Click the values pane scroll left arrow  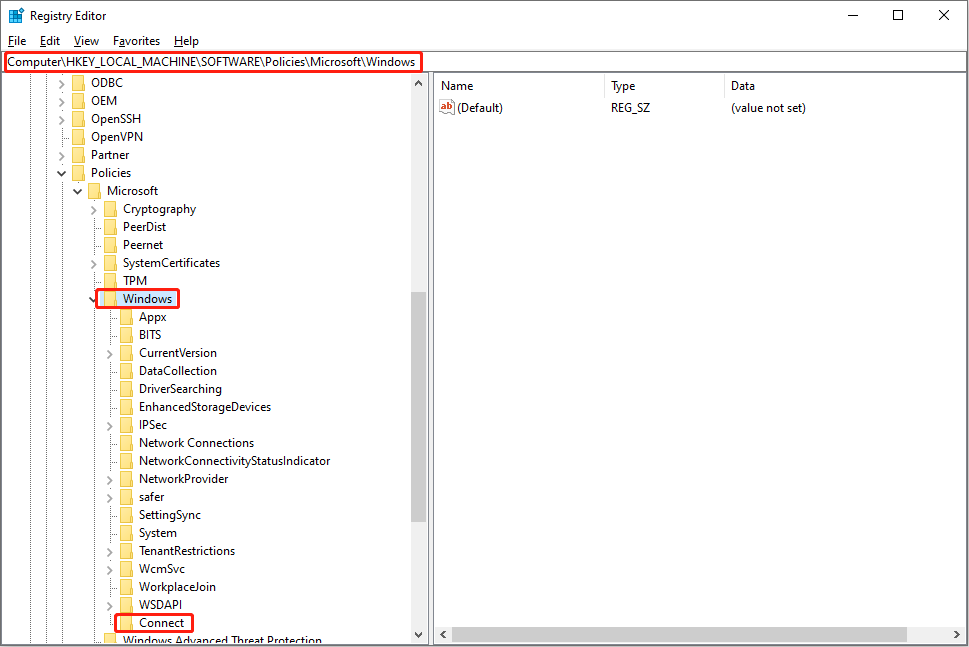coord(443,634)
